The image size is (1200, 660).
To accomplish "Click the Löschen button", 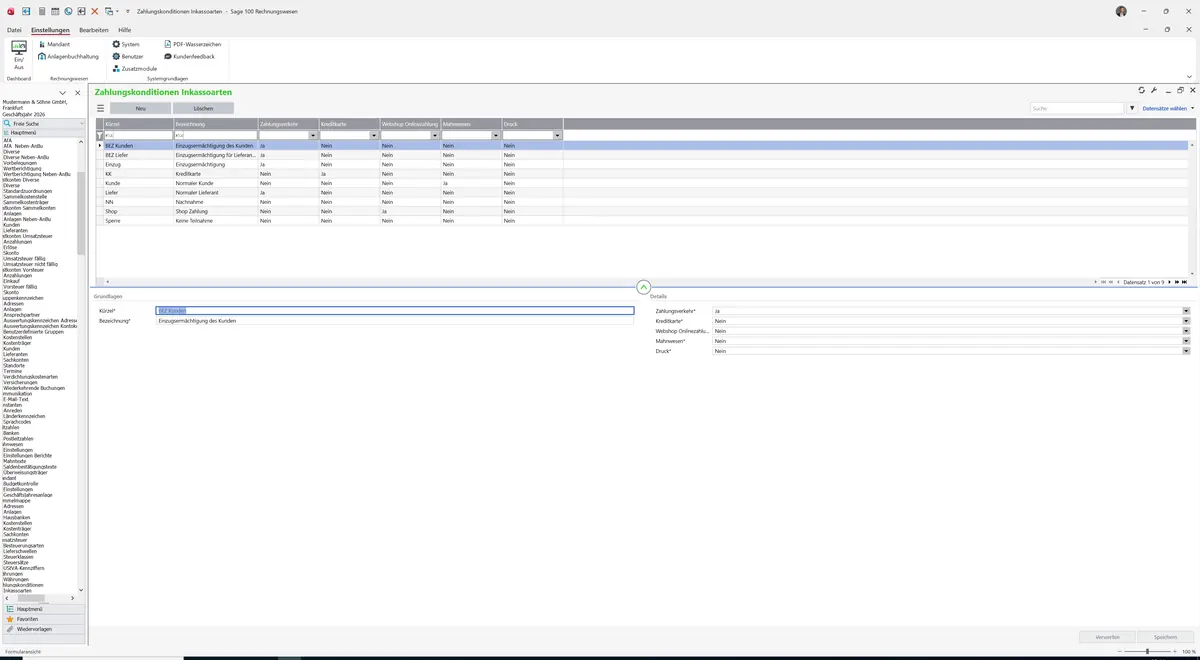I will point(203,108).
